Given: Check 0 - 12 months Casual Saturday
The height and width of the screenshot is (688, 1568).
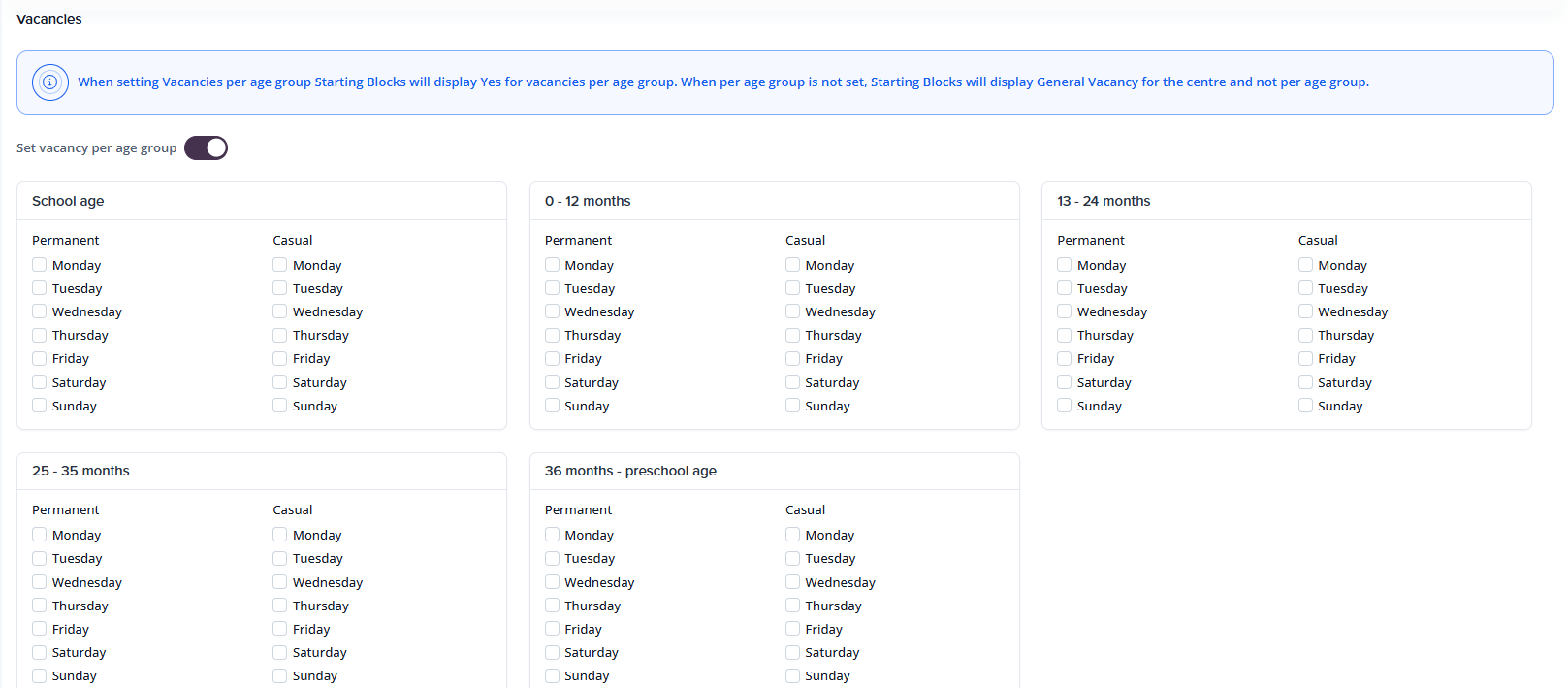Looking at the screenshot, I should click(x=793, y=382).
